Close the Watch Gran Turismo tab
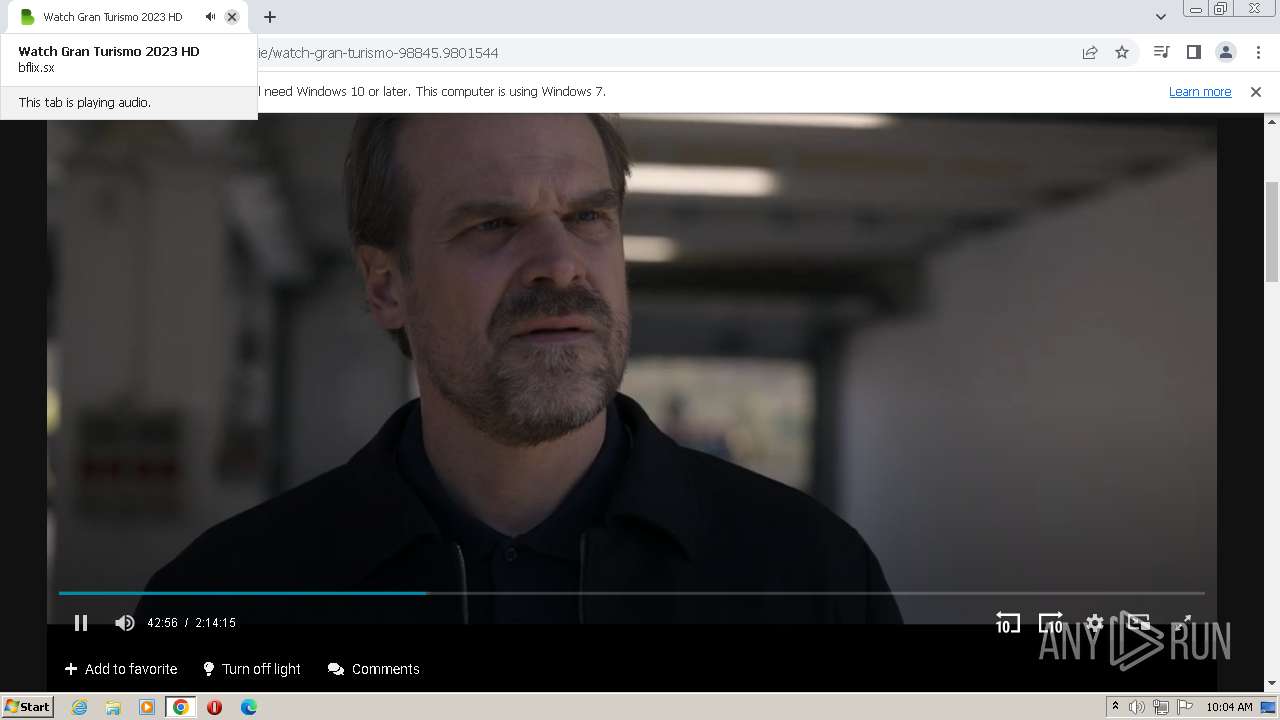The width and height of the screenshot is (1280, 720). tap(232, 17)
